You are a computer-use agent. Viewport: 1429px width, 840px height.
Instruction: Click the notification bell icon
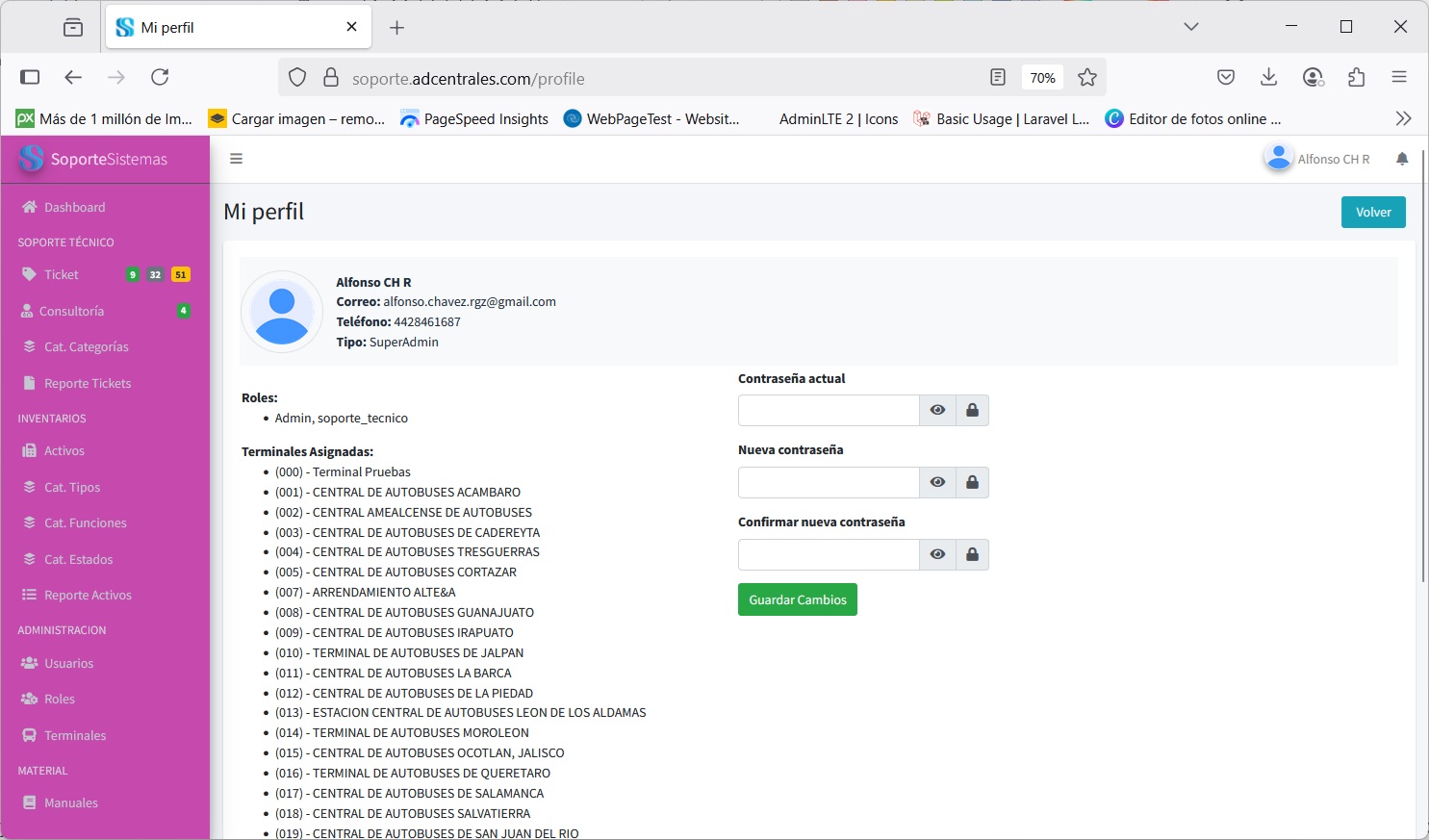[1402, 159]
